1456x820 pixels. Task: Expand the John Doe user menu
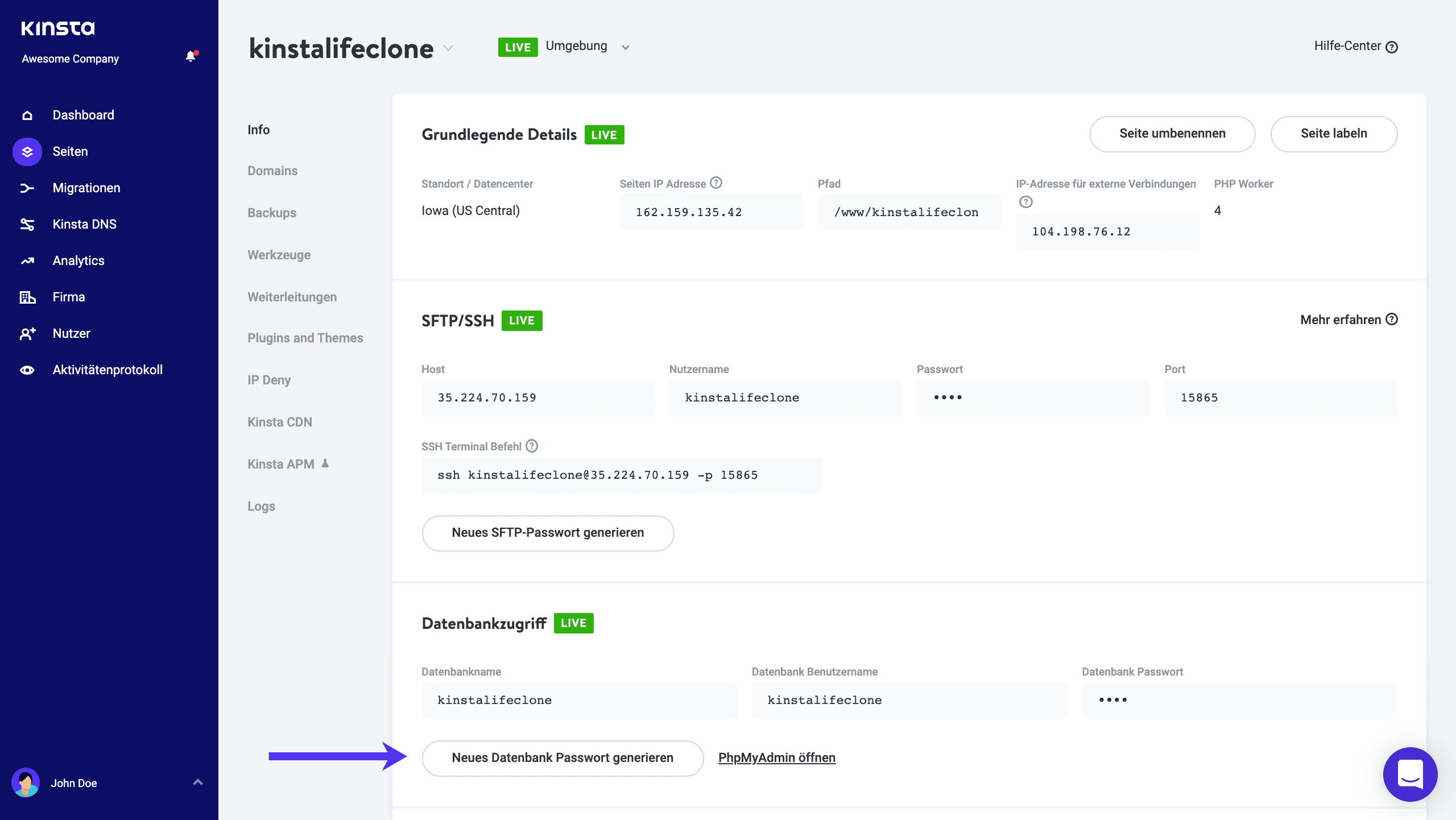(x=198, y=782)
